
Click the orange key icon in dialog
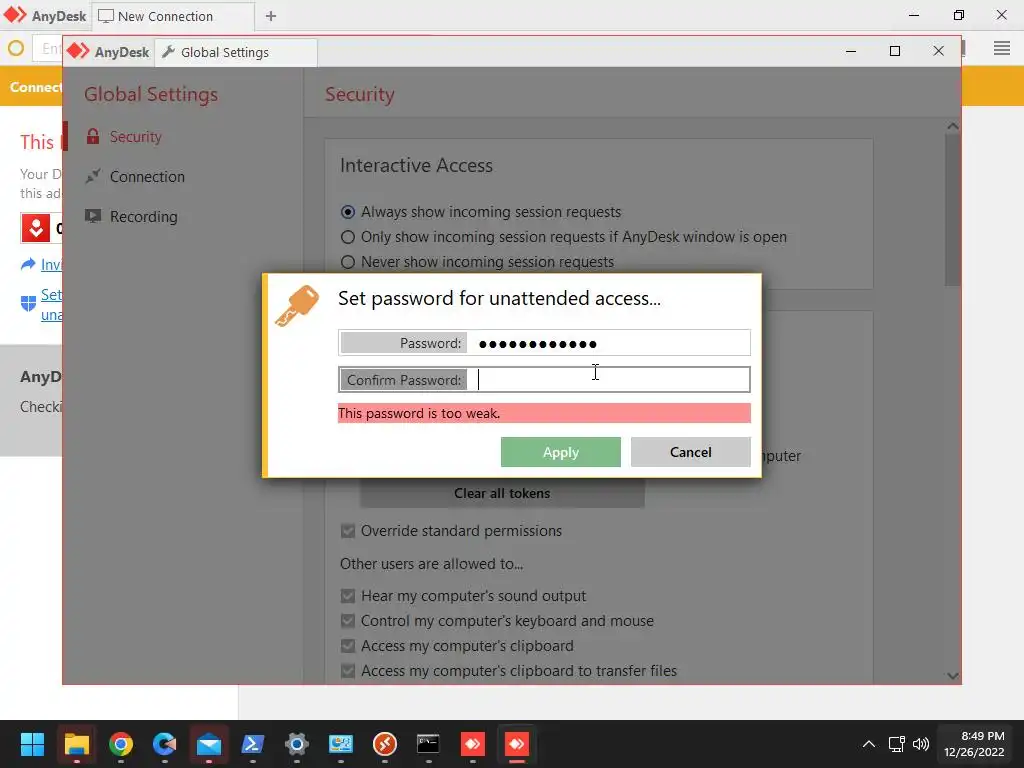[x=297, y=306]
